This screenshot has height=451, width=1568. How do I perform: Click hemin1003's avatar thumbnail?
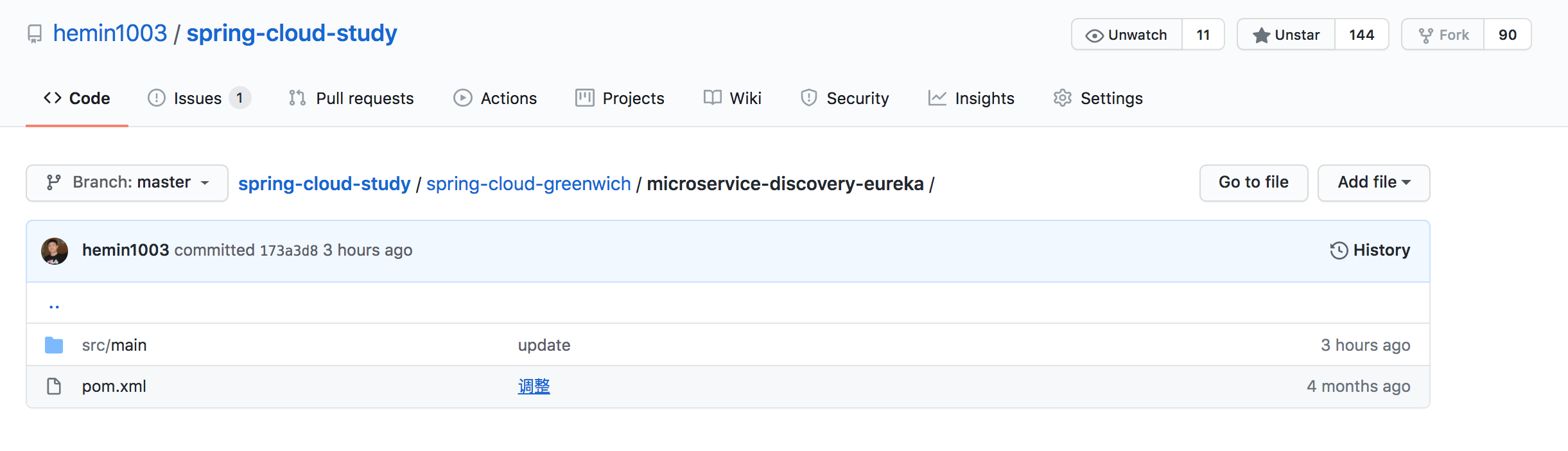(x=55, y=251)
